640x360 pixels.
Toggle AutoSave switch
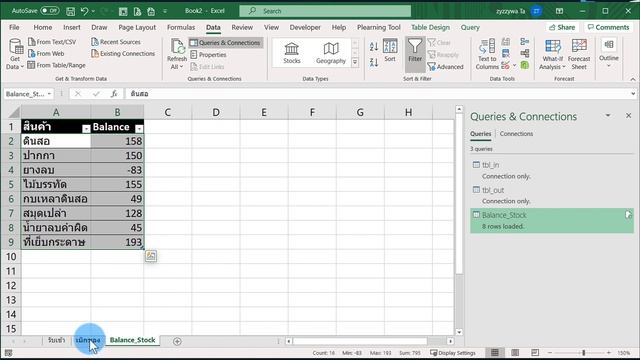[x=50, y=11]
